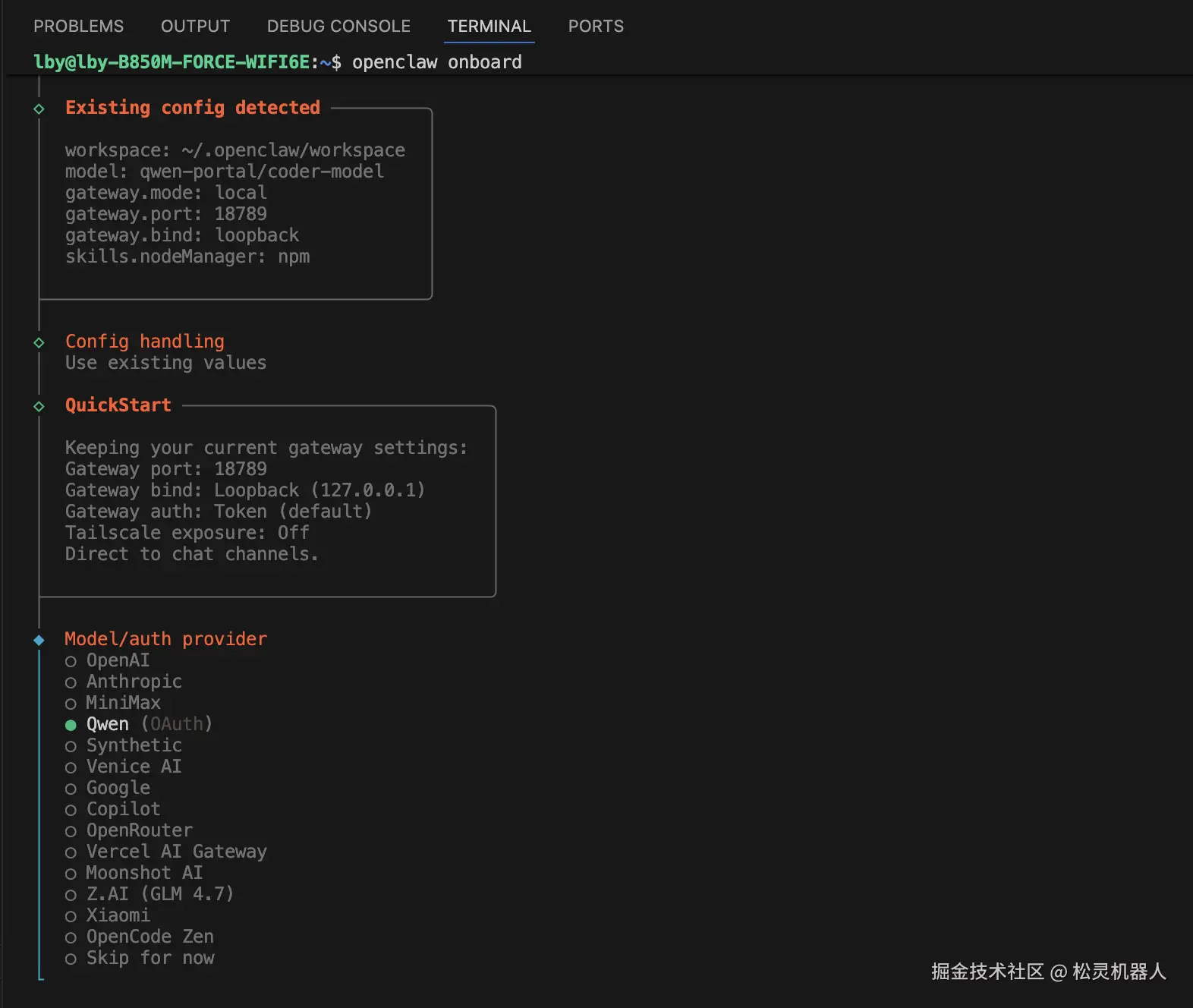Click 'Gateway auth: Token (default)' line

pyautogui.click(x=219, y=512)
